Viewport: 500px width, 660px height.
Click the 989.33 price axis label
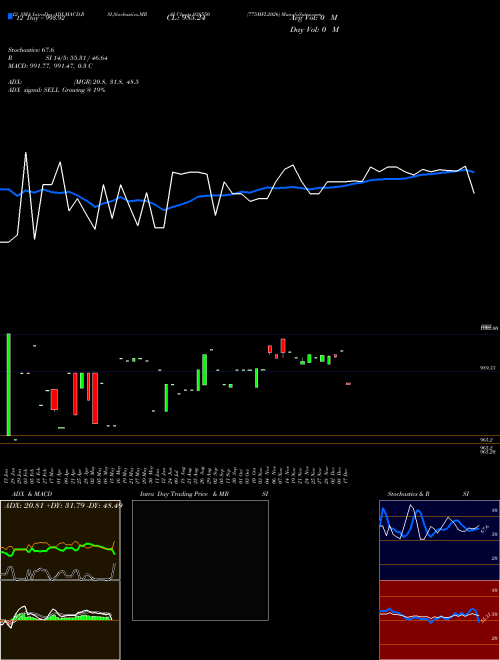coord(488,368)
